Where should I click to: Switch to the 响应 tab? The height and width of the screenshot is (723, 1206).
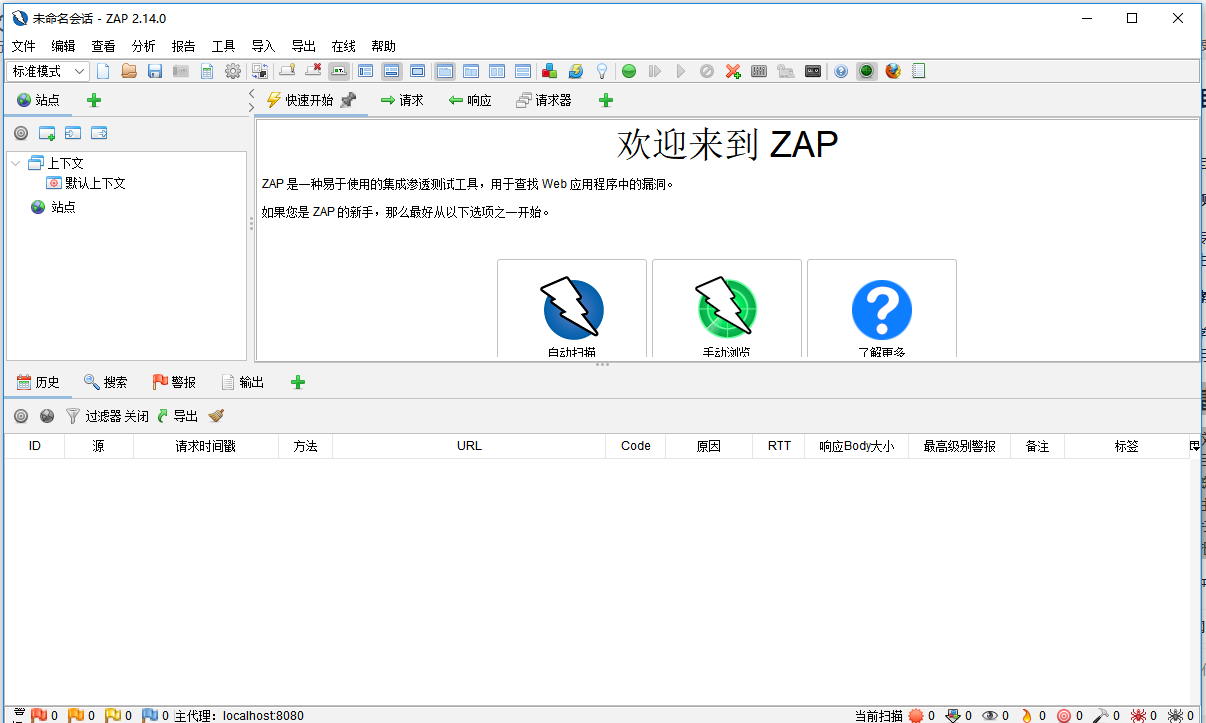pyautogui.click(x=469, y=100)
